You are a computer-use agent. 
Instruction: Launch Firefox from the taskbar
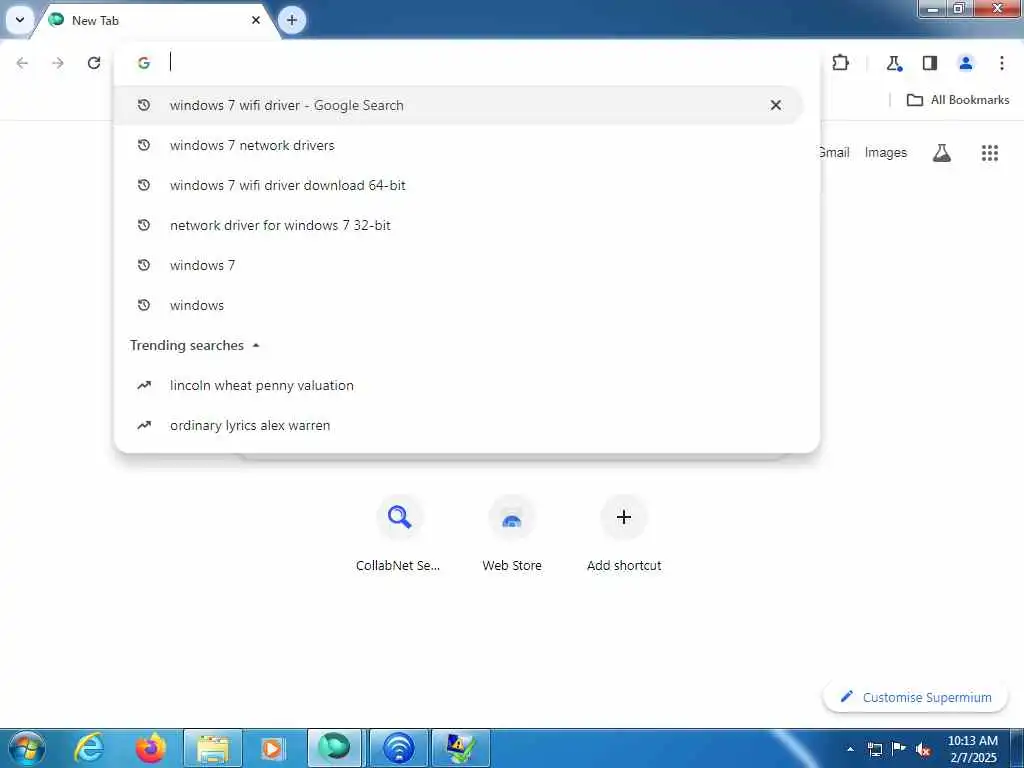pyautogui.click(x=151, y=748)
